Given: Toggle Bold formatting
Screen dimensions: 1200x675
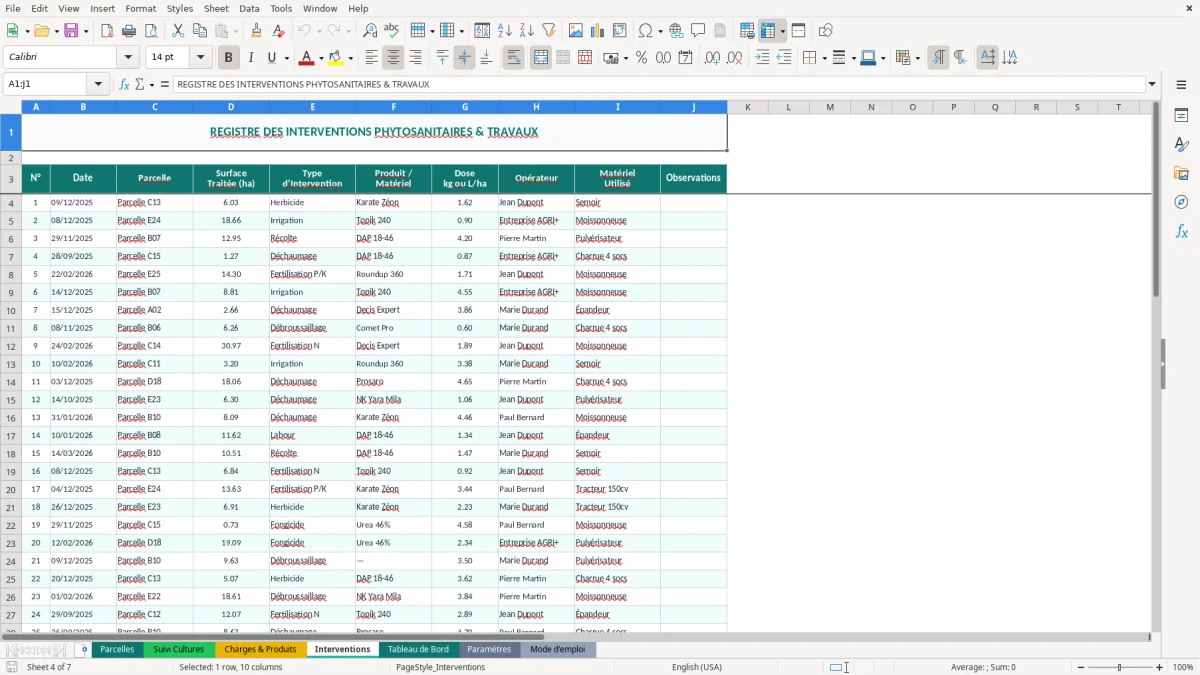Looking at the screenshot, I should [229, 58].
